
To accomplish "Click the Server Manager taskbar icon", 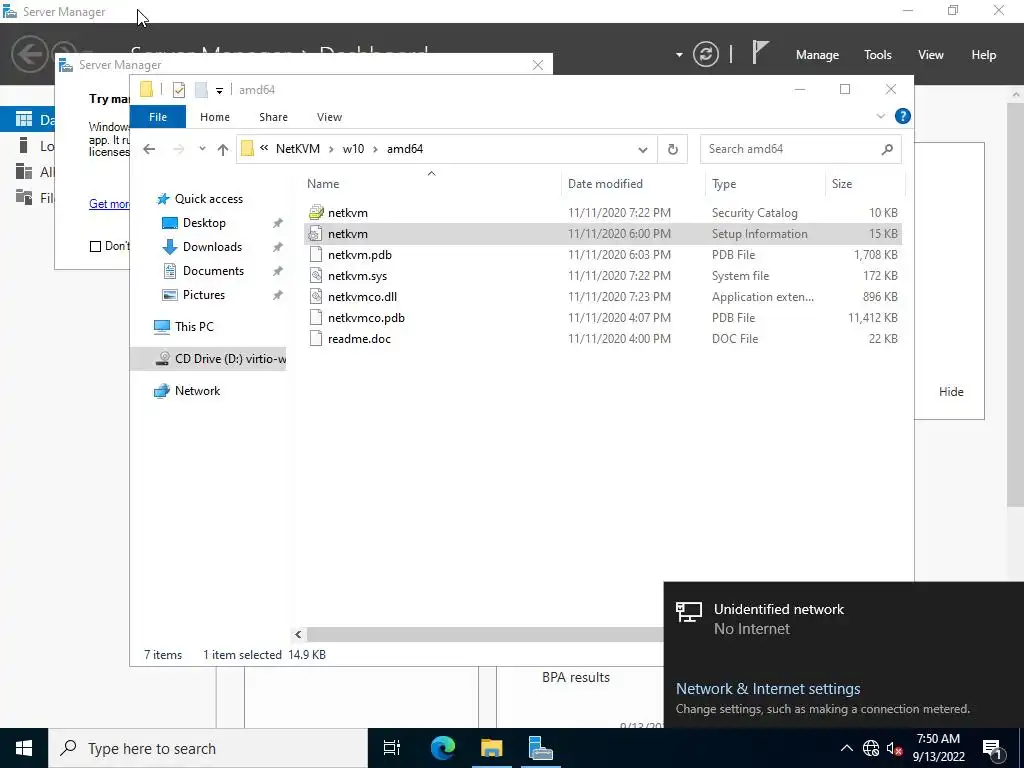I will pos(541,748).
